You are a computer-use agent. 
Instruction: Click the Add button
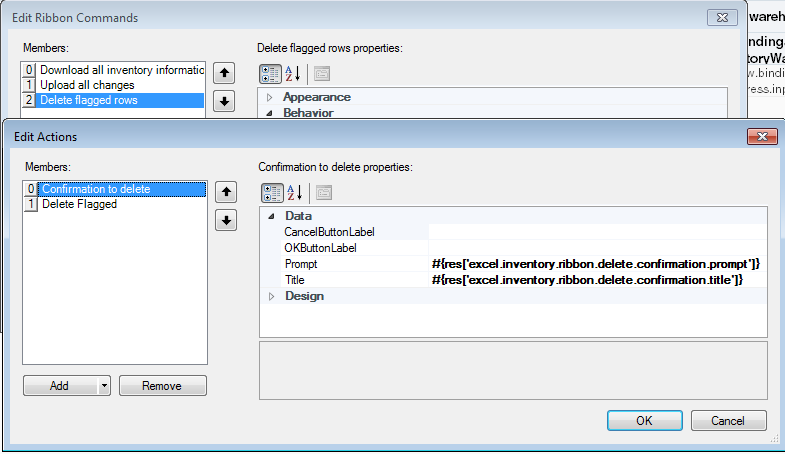click(60, 386)
